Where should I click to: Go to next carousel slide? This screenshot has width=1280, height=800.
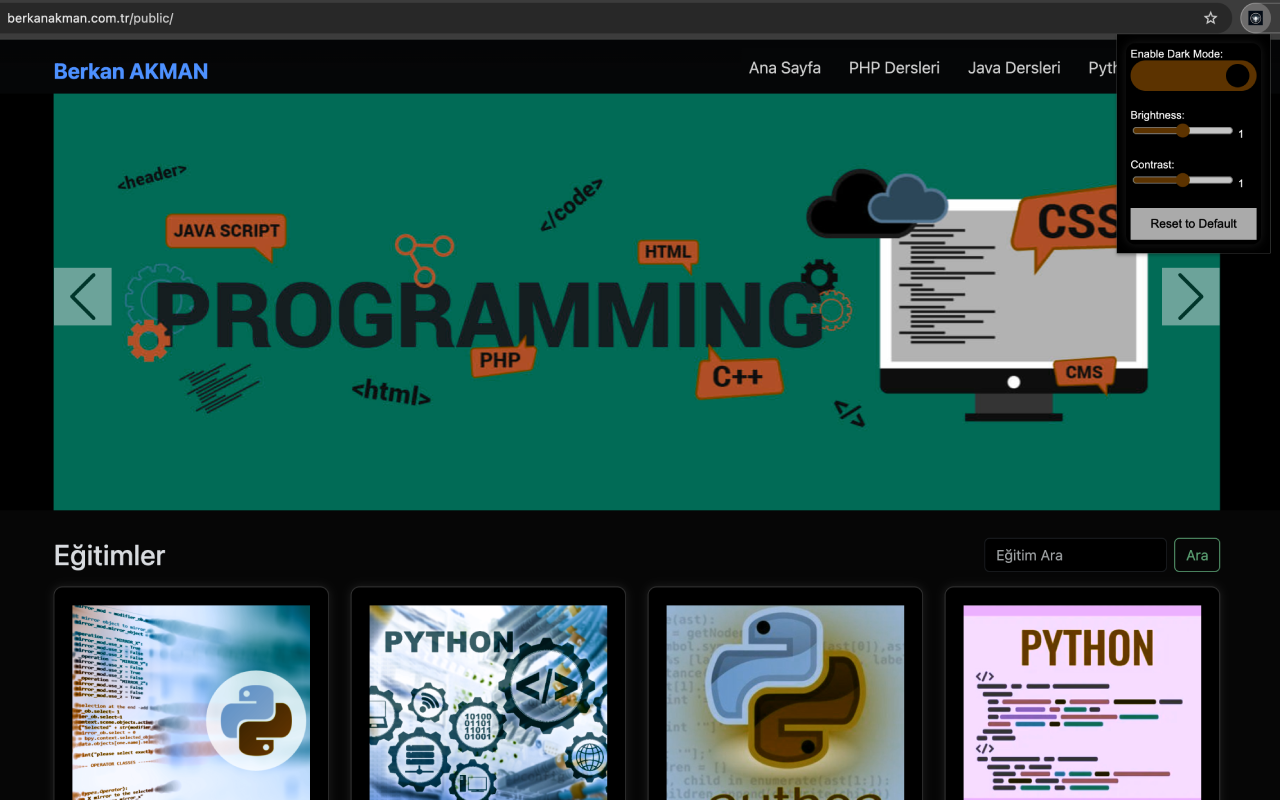pos(1190,296)
